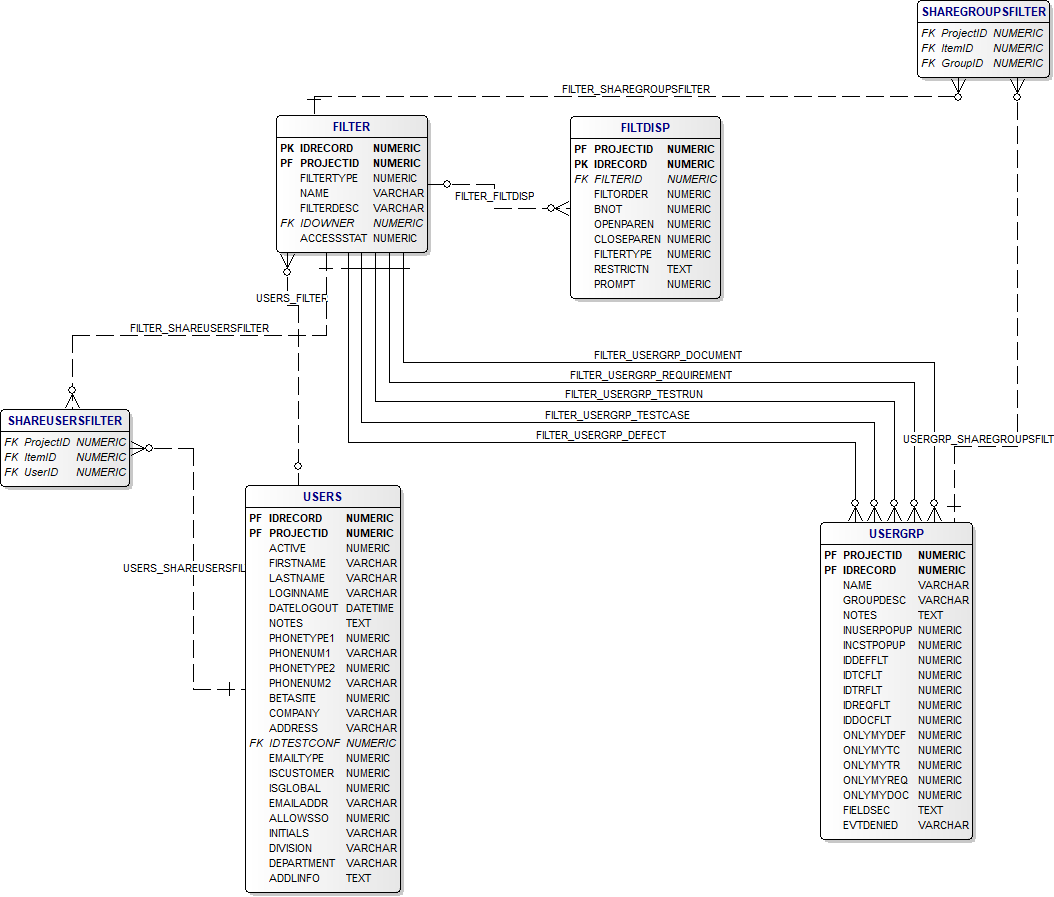Screen dimensions: 1054x897
Task: Select the FILTER_FILTDISP relationship label
Action: (494, 196)
